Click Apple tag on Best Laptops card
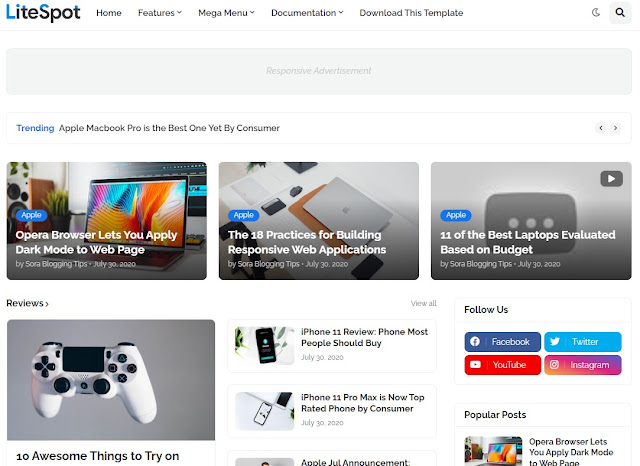This screenshot has width=640, height=466. coord(456,215)
